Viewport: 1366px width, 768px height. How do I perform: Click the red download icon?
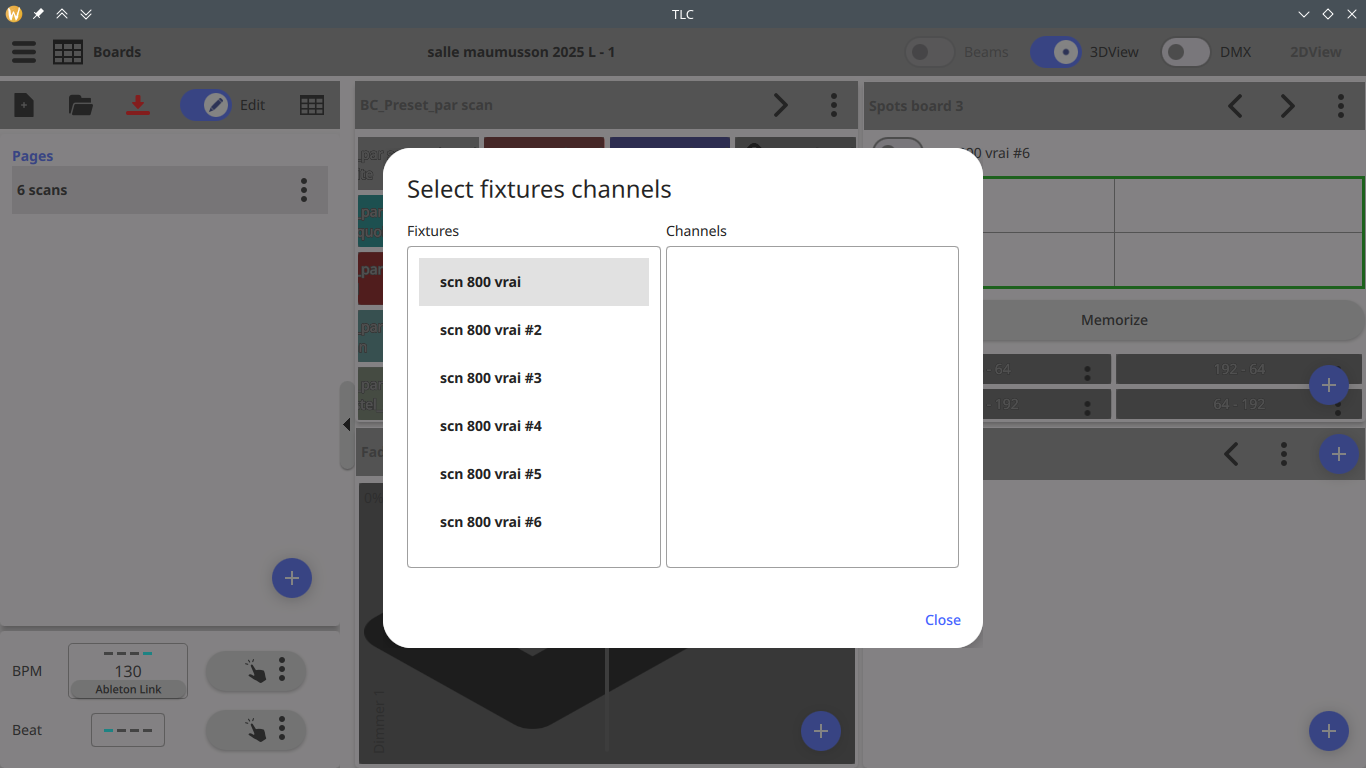pos(138,105)
